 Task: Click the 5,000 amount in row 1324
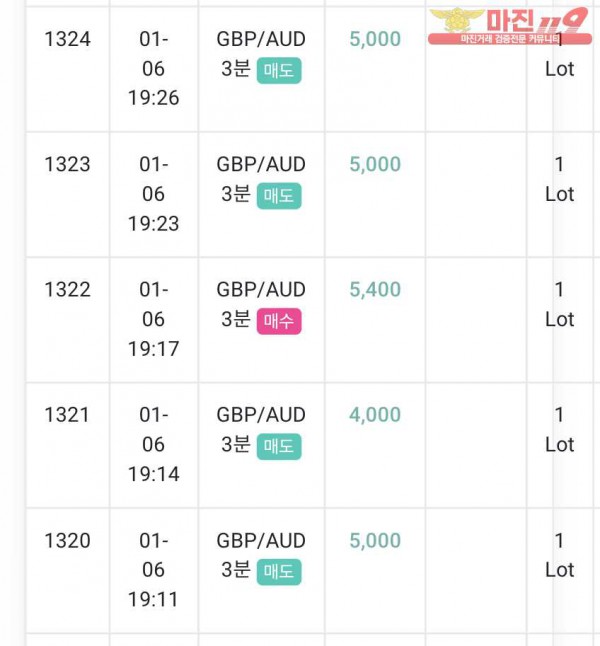375,39
